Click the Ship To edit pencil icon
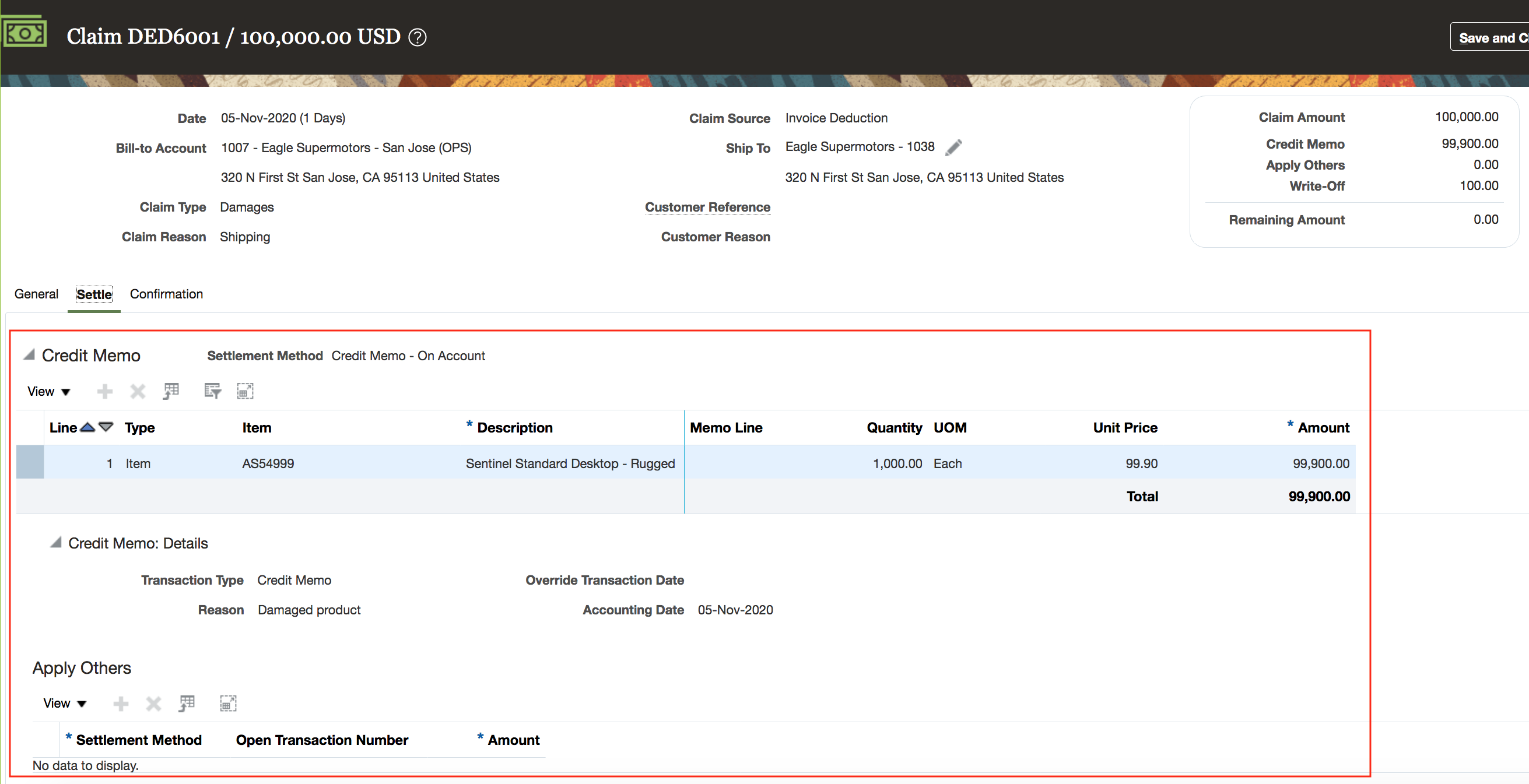Screen dimensions: 1529x784 pyautogui.click(x=953, y=147)
